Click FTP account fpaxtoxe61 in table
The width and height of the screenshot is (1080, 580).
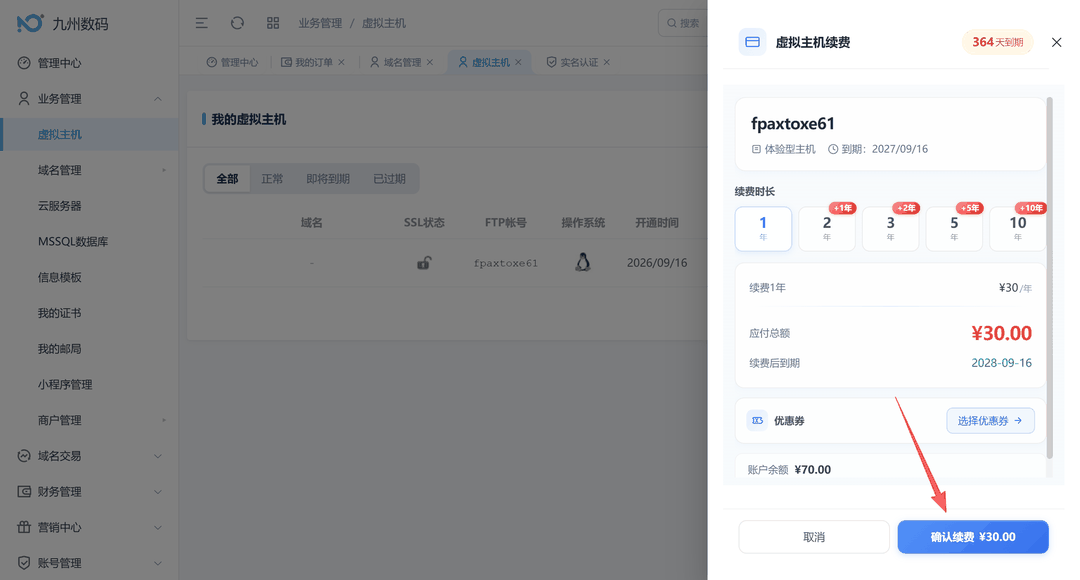[506, 262]
